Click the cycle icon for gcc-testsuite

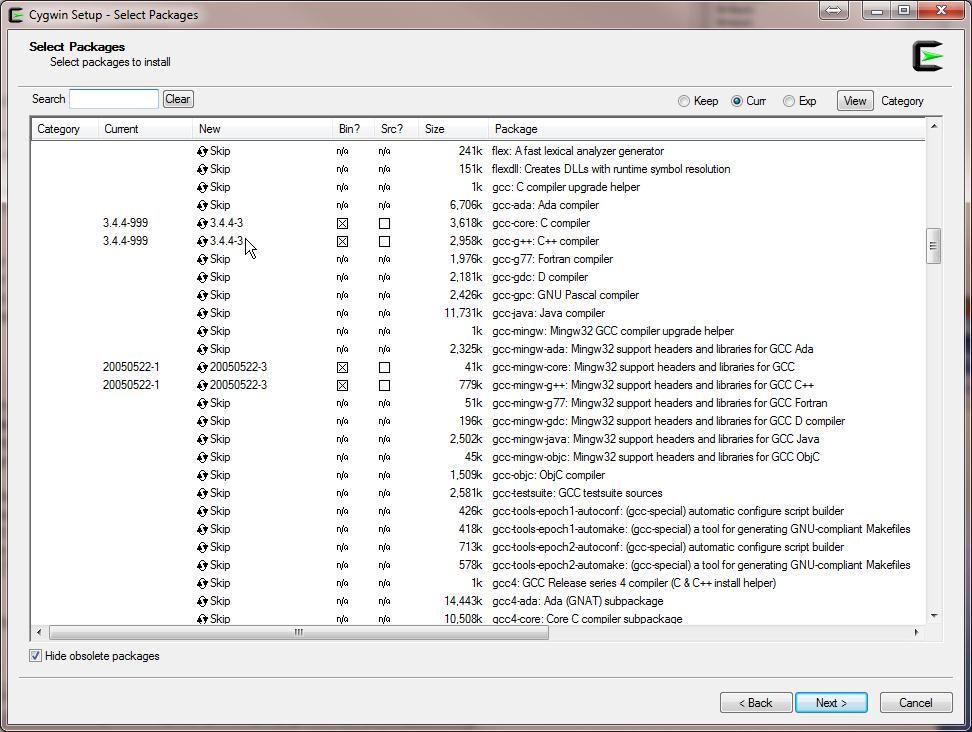[x=202, y=493]
